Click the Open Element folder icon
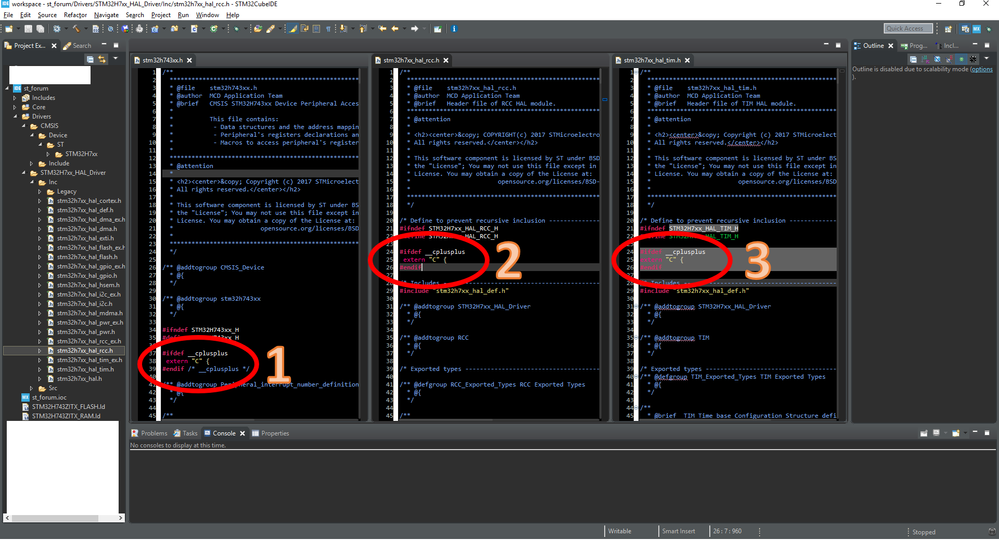Screen dimensions: 999x540 (257, 29)
